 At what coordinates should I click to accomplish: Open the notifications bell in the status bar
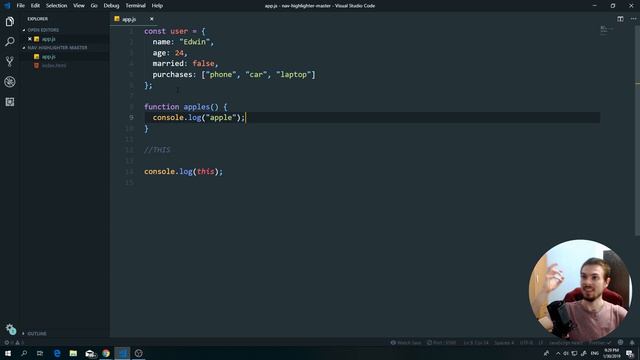pyautogui.click(x=632, y=342)
